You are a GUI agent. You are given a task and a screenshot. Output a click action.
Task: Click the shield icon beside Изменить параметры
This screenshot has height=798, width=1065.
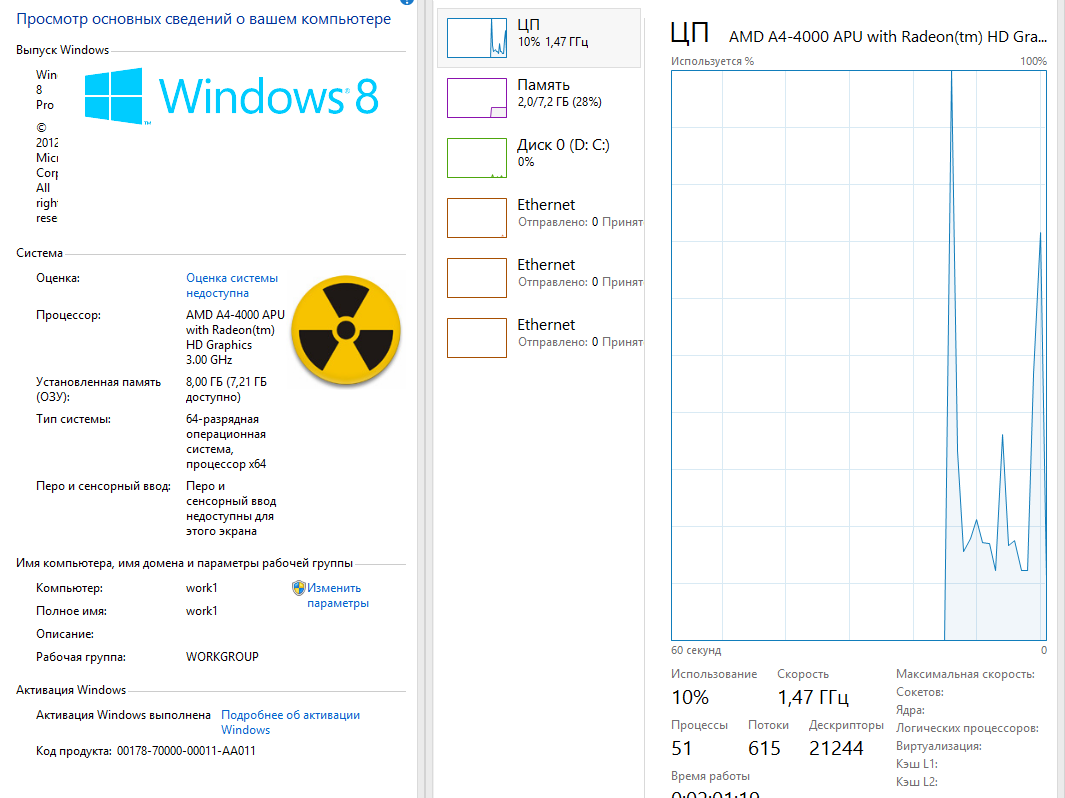[298, 587]
